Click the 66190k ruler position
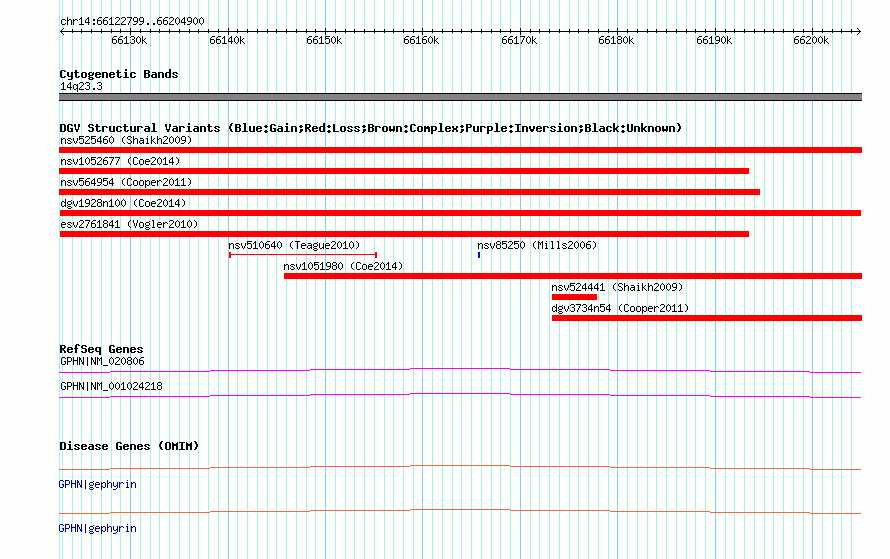The height and width of the screenshot is (559, 890). click(714, 40)
